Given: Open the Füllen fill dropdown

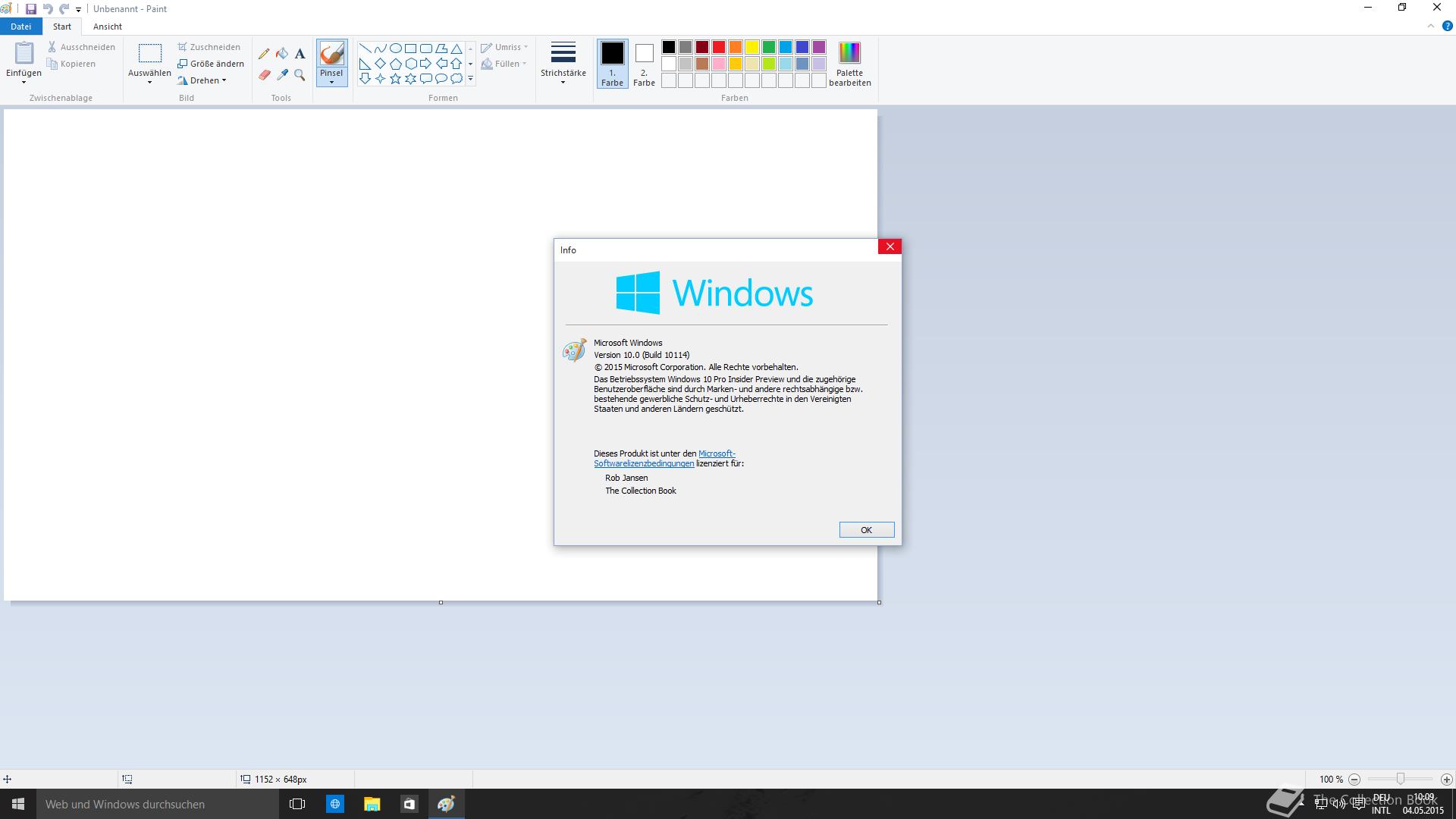Looking at the screenshot, I should coord(504,64).
